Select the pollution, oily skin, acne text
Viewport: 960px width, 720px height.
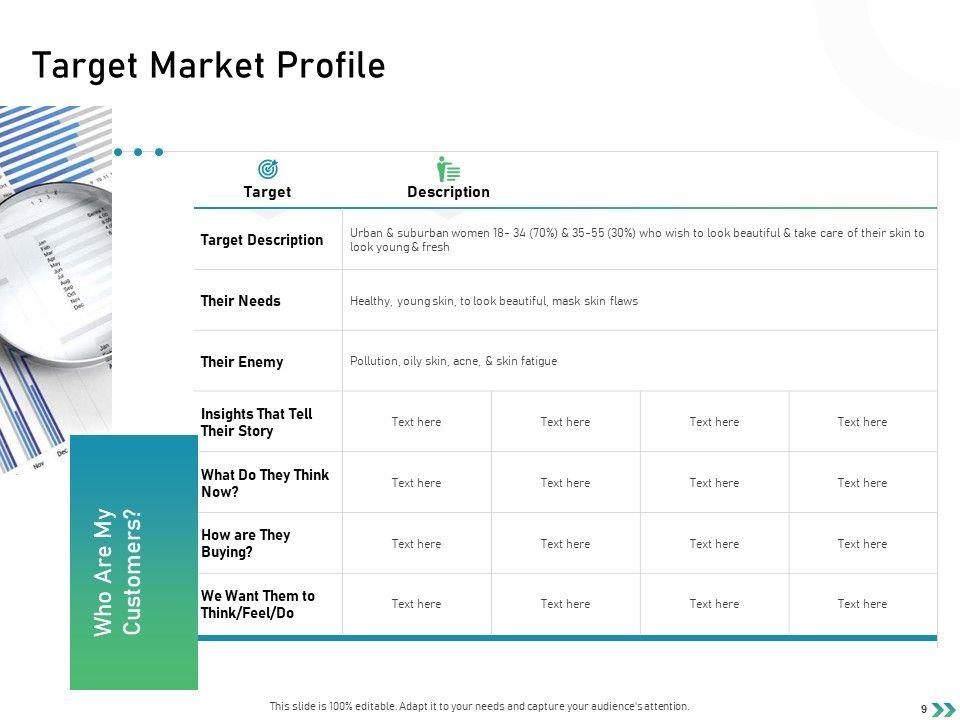click(x=453, y=361)
